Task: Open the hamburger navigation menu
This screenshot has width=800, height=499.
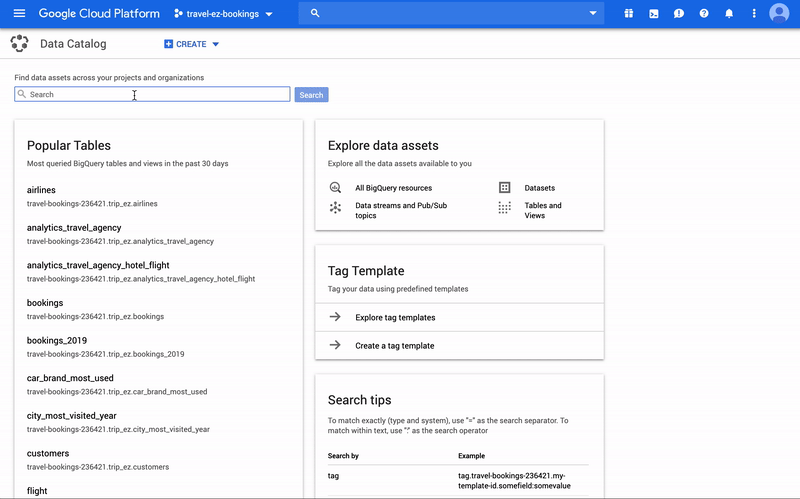Action: tap(19, 14)
